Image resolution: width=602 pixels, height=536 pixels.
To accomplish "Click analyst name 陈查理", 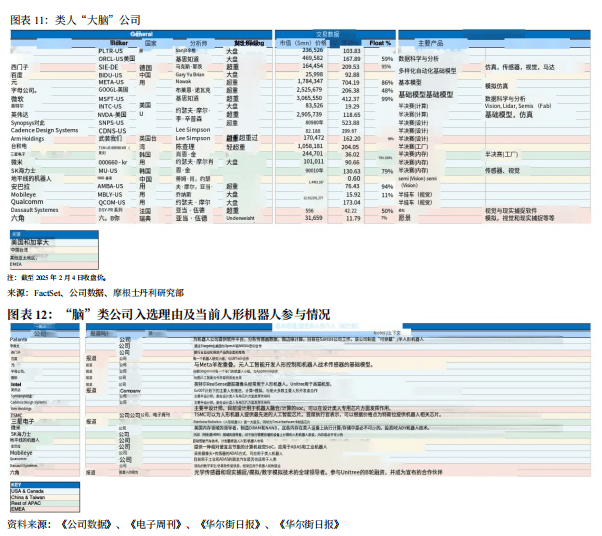I will [185, 147].
